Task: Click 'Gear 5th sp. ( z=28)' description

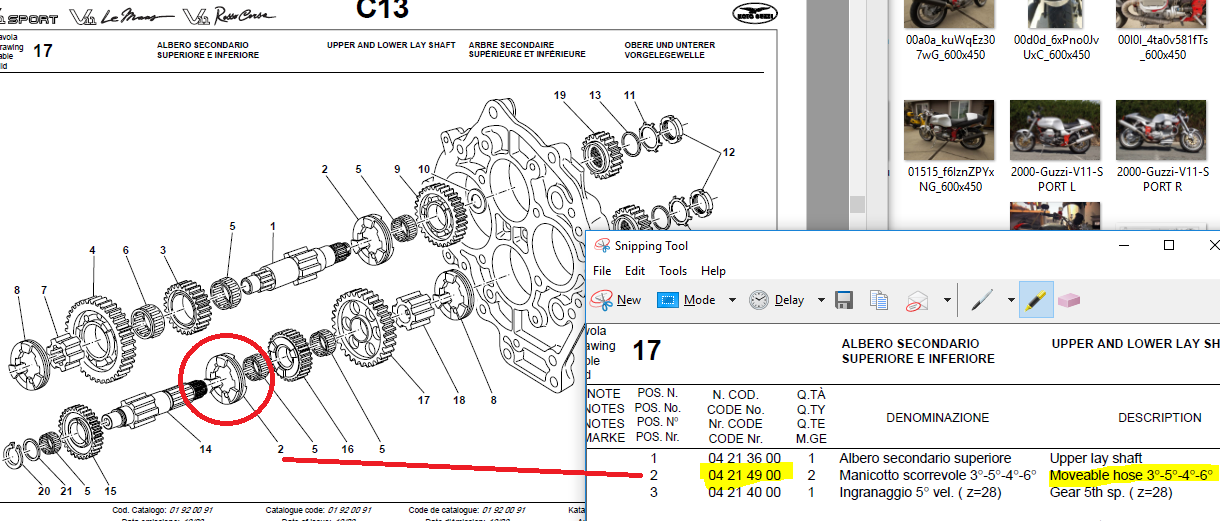Action: tap(1111, 492)
